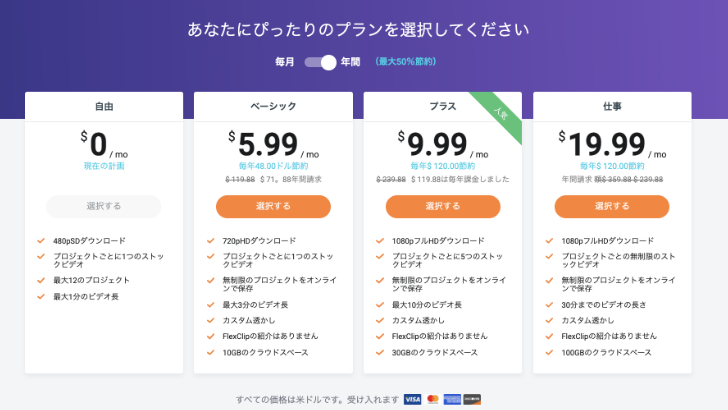This screenshot has height=410, width=728.
Task: Click the Mastercard icon
Action: (433, 399)
